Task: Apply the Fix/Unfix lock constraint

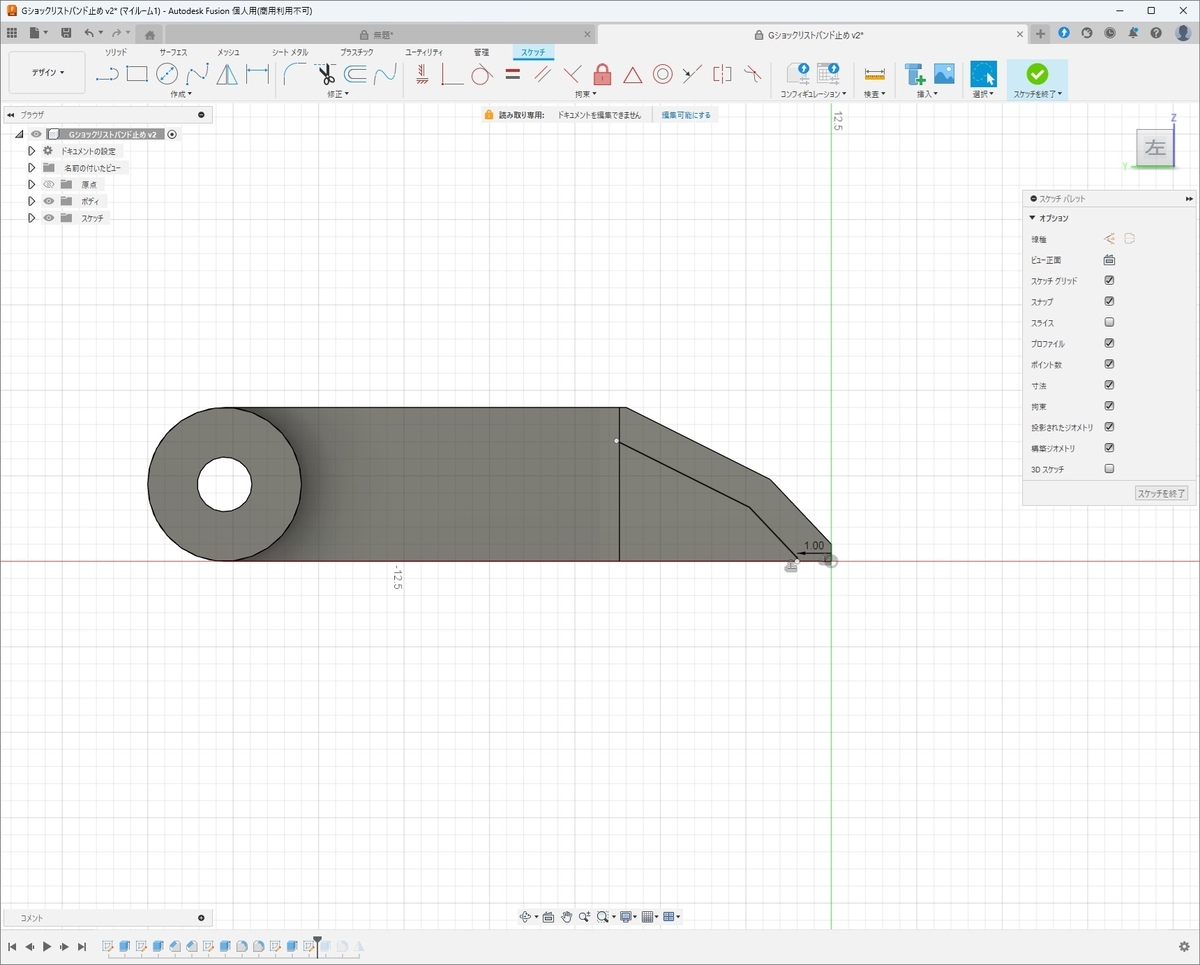Action: 602,74
